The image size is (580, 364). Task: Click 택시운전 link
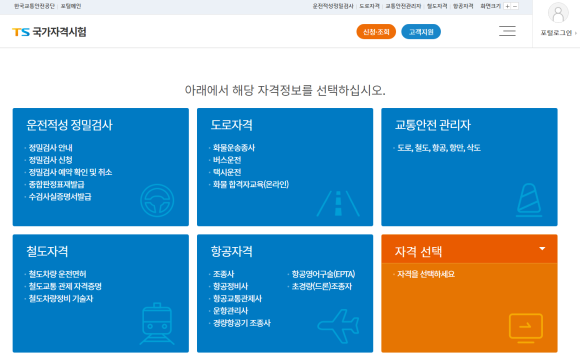point(227,172)
